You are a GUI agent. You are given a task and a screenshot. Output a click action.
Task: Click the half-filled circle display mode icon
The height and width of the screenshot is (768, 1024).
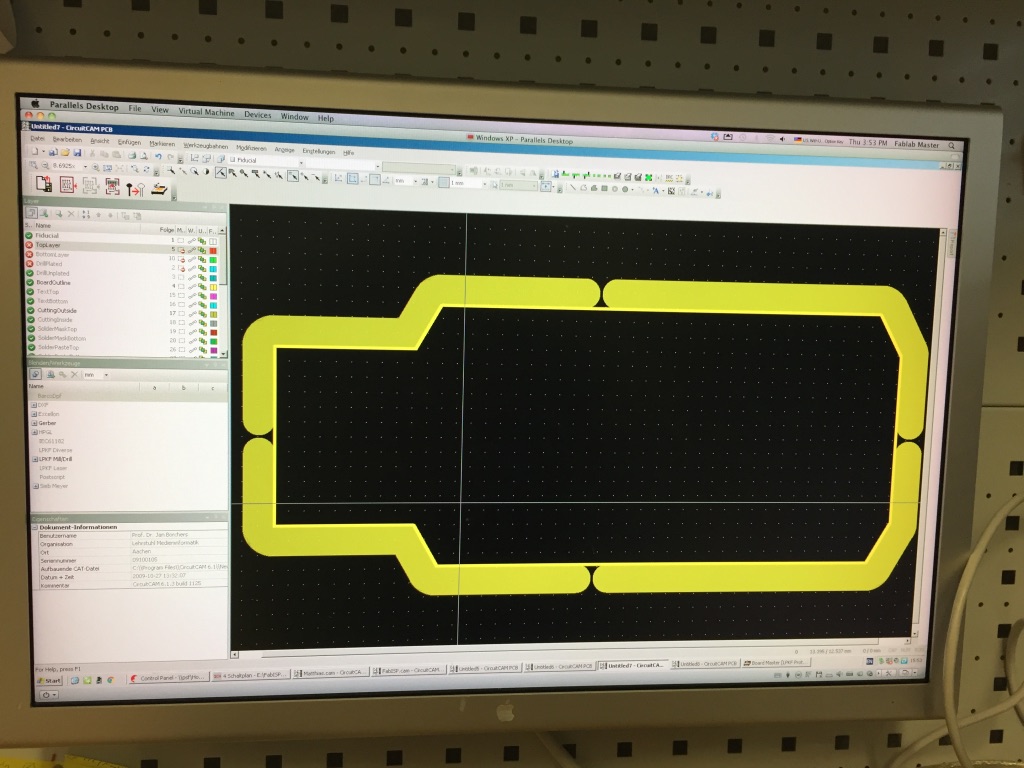click(x=206, y=172)
